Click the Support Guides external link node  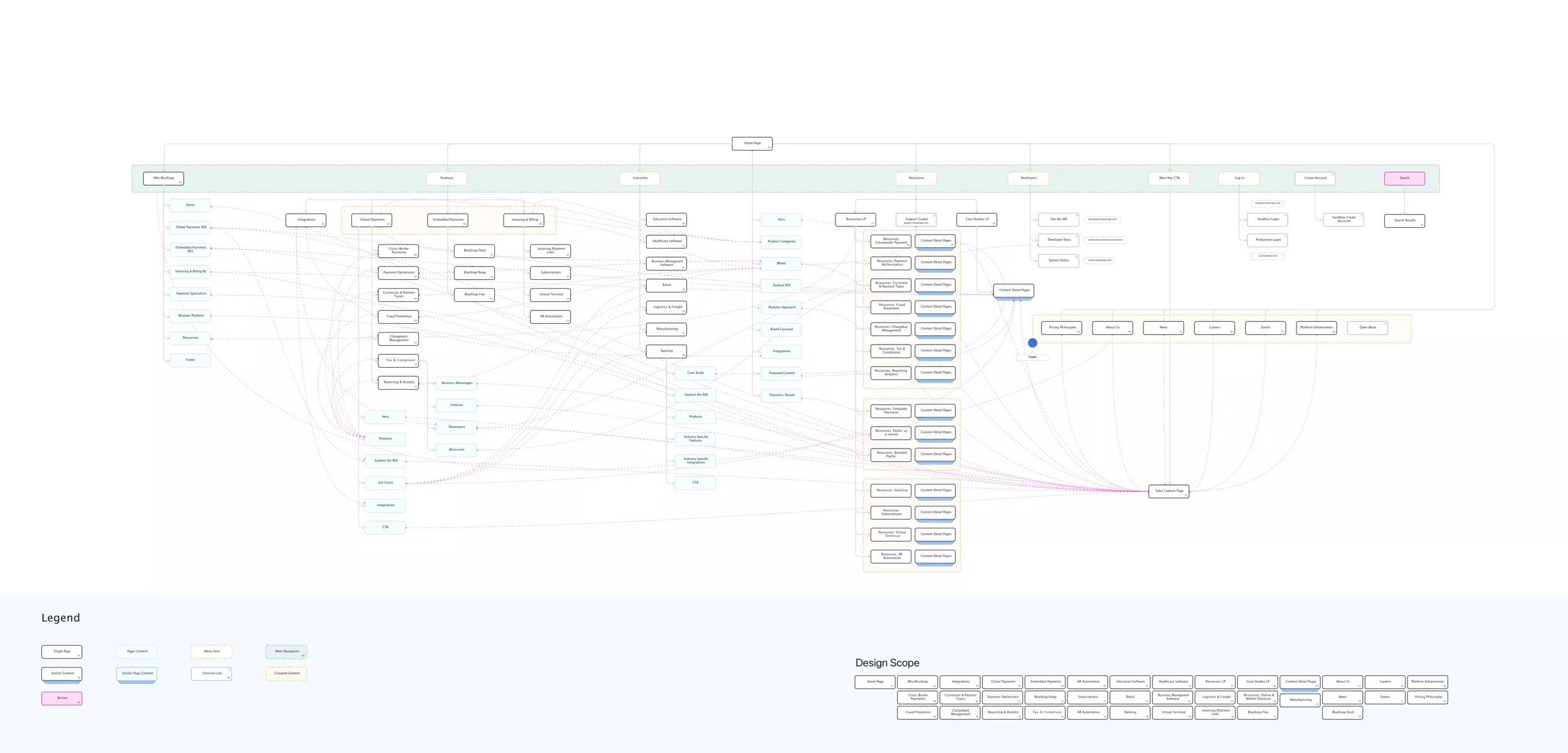pos(916,220)
